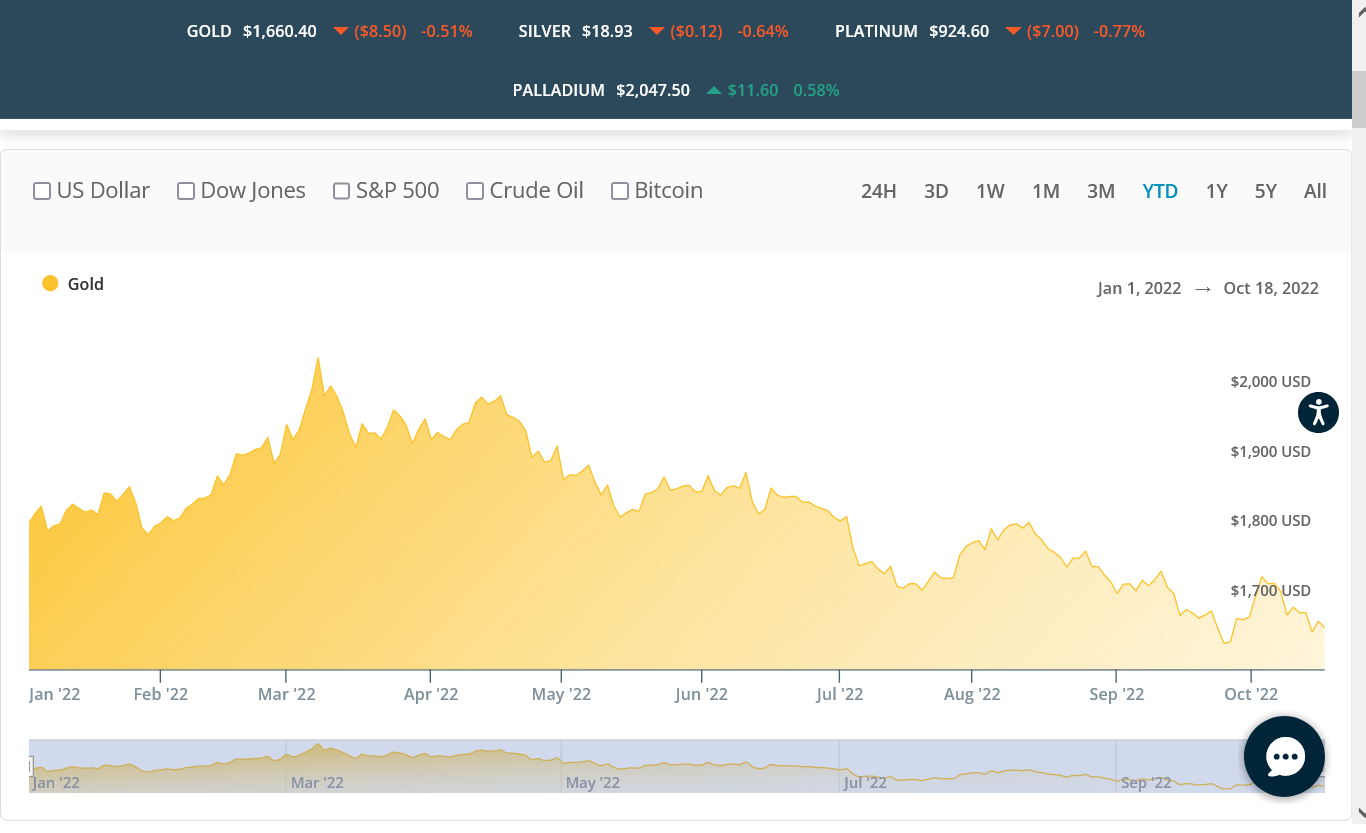Click the $2,000 USD axis label
The height and width of the screenshot is (833, 1366).
point(1270,381)
